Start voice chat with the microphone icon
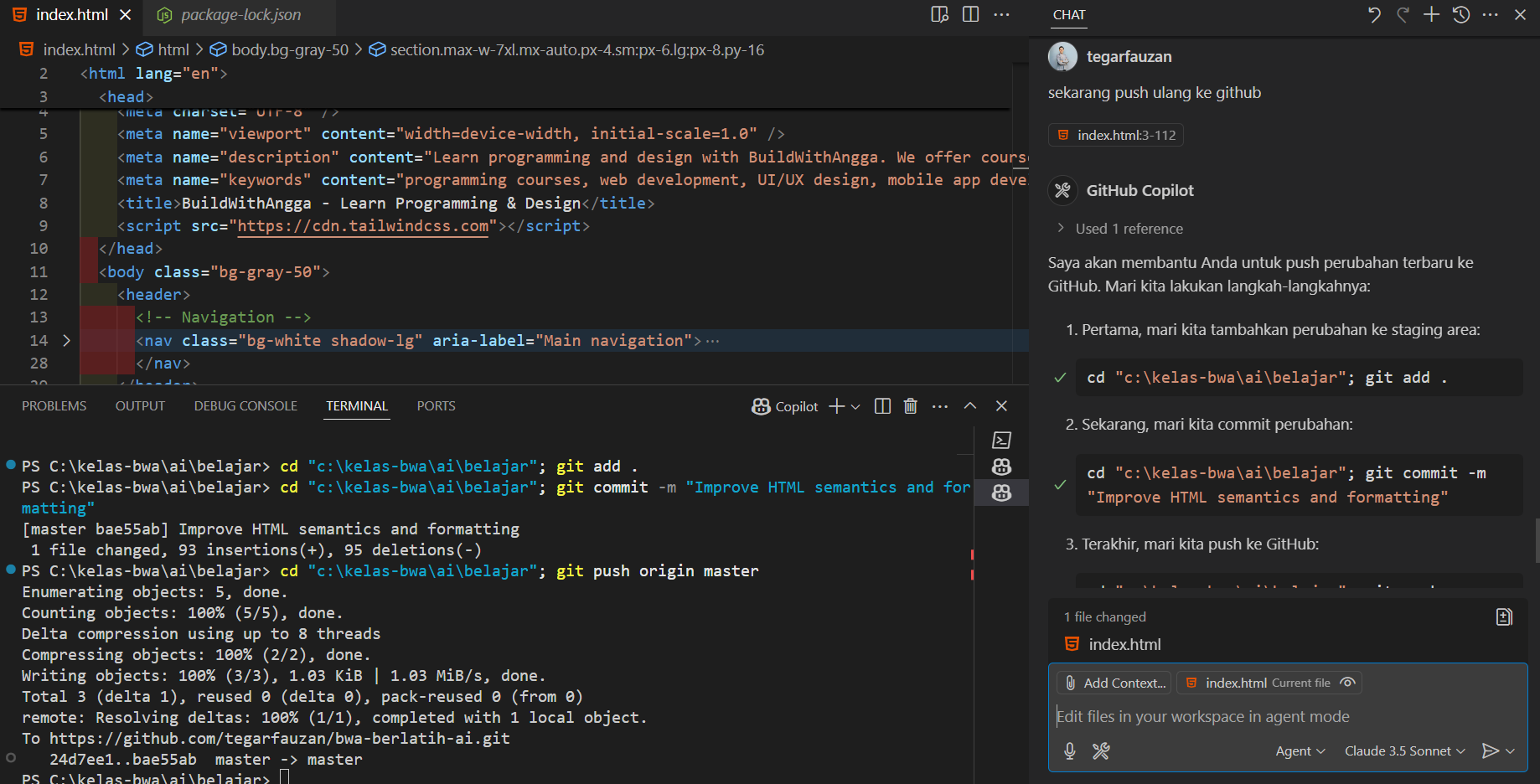The width and height of the screenshot is (1540, 784). click(x=1070, y=751)
